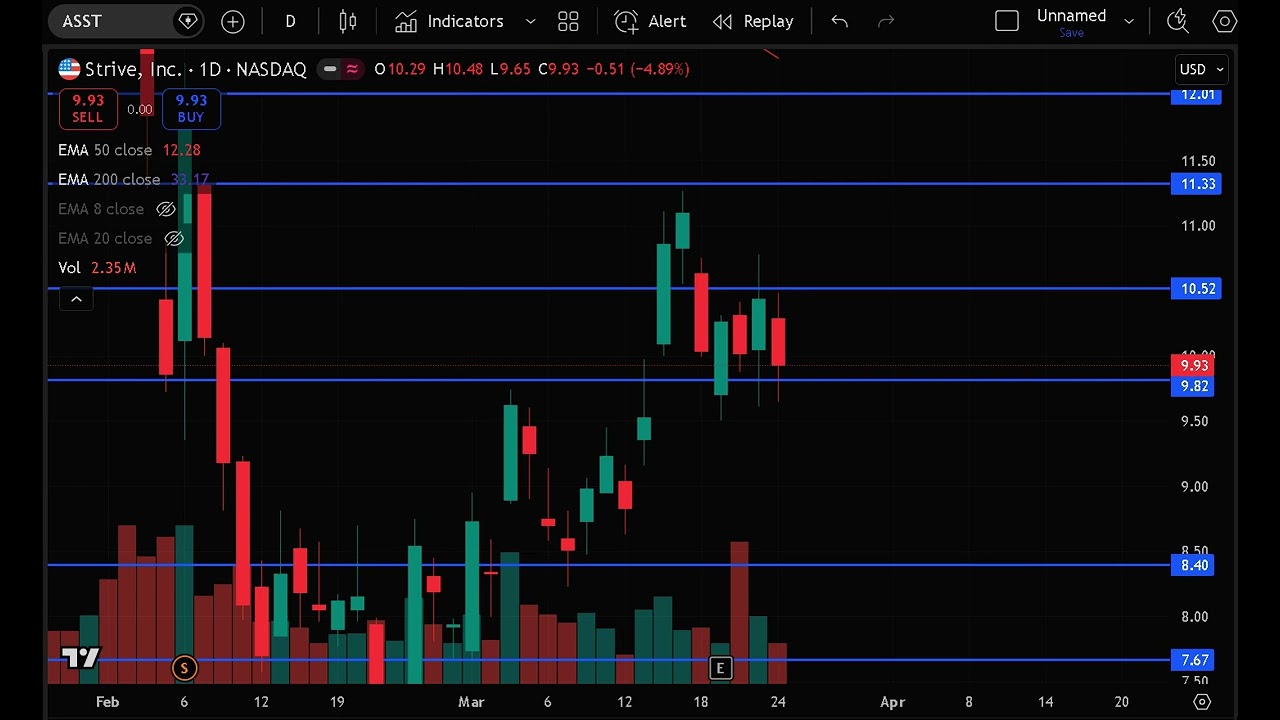Click the Strive flag logo
Viewport: 1280px width, 720px height.
[x=69, y=69]
